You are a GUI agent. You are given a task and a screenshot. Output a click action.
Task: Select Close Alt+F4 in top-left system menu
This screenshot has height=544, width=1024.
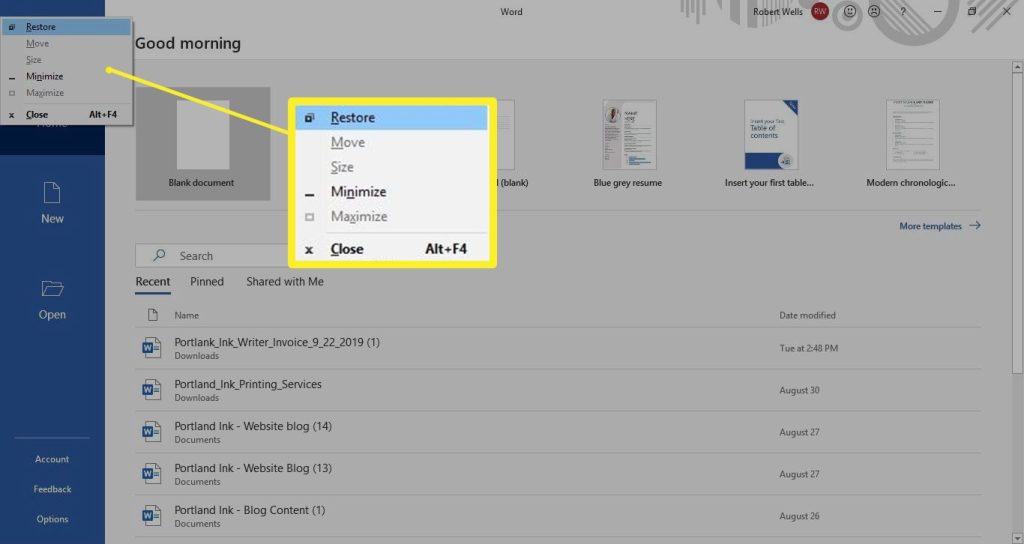pyautogui.click(x=37, y=115)
